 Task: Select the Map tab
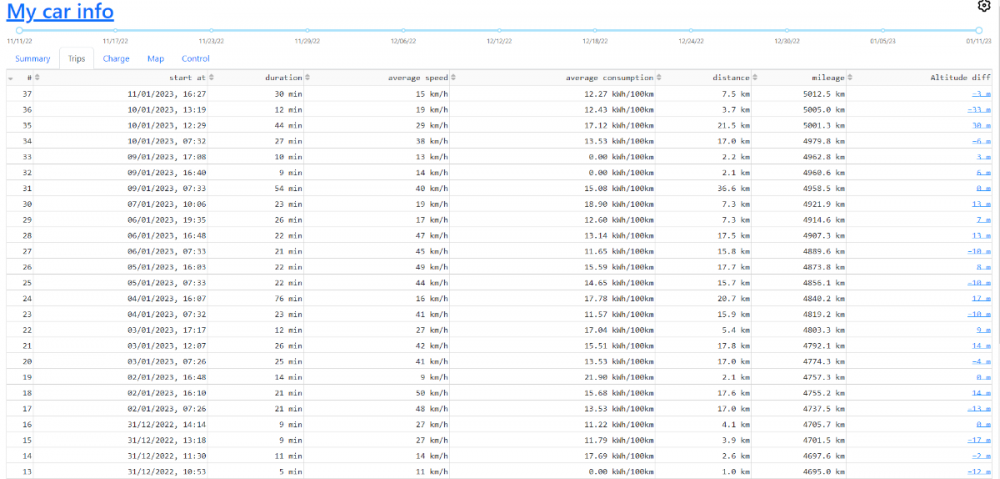point(155,59)
